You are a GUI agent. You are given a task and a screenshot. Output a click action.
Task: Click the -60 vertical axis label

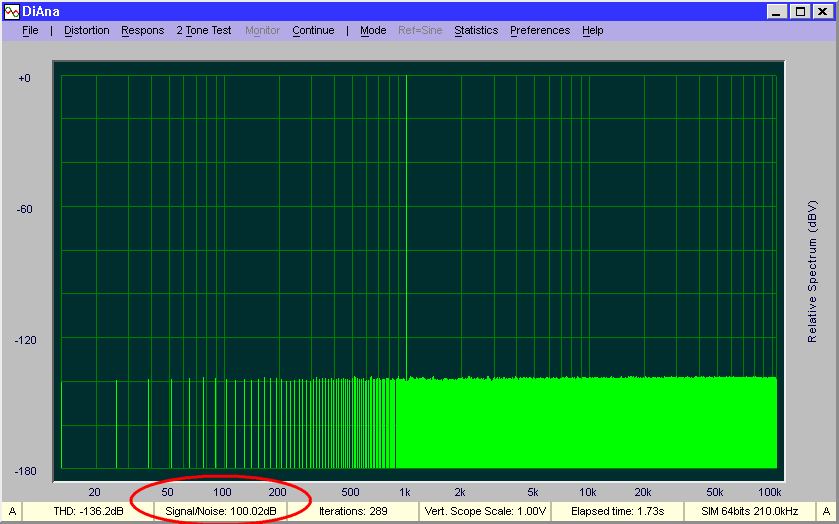tap(26, 209)
